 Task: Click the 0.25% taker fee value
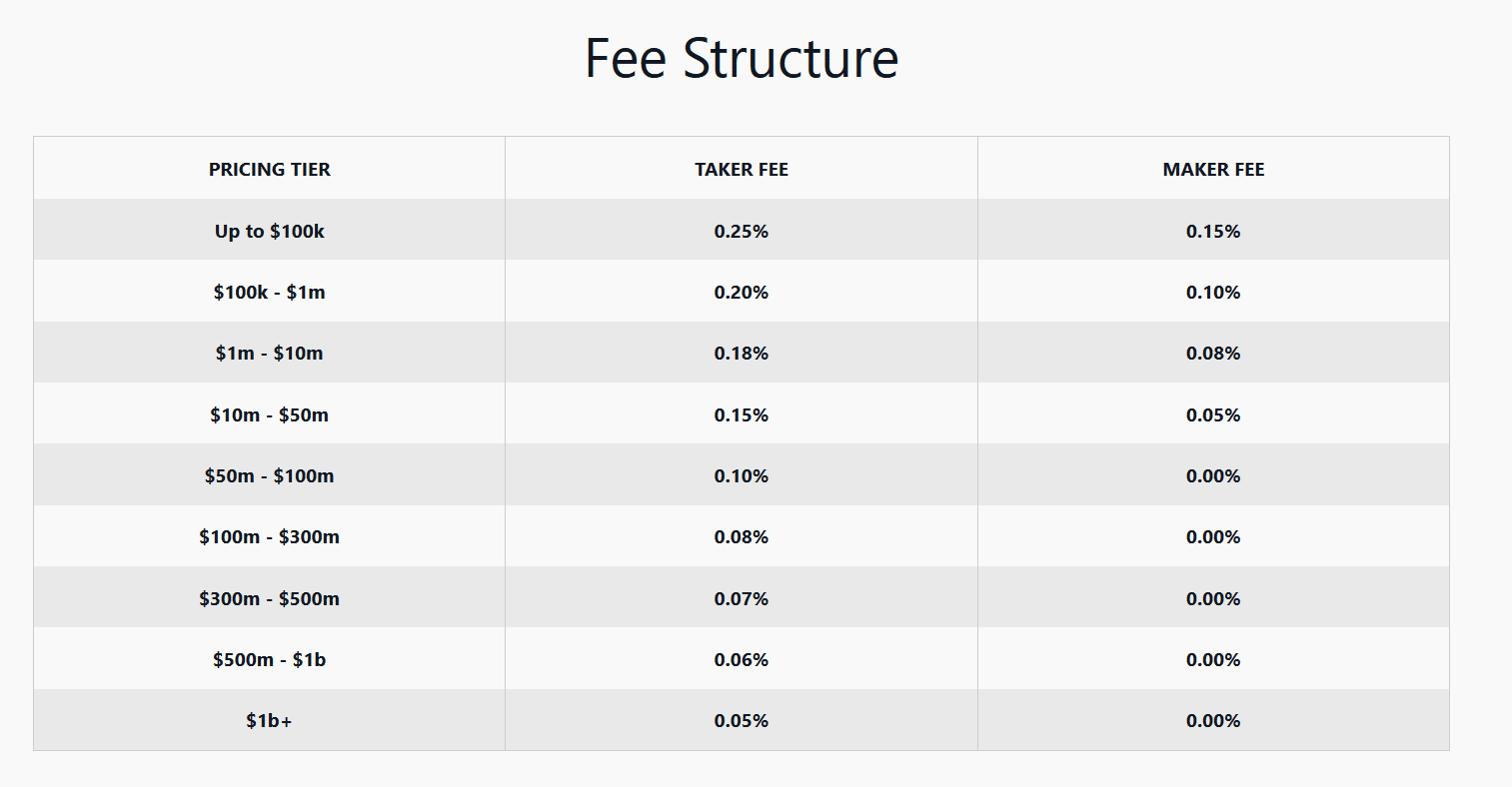click(742, 231)
